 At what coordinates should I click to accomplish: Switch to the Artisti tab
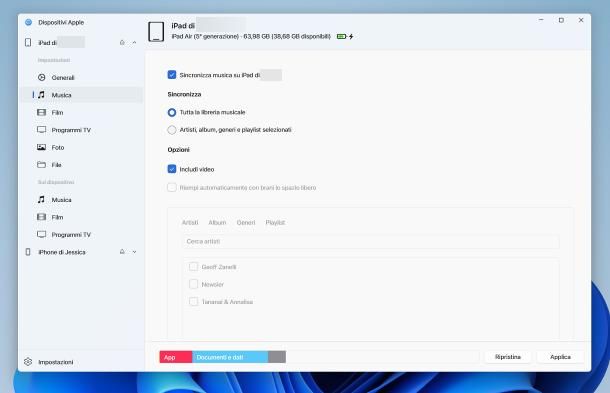click(190, 223)
